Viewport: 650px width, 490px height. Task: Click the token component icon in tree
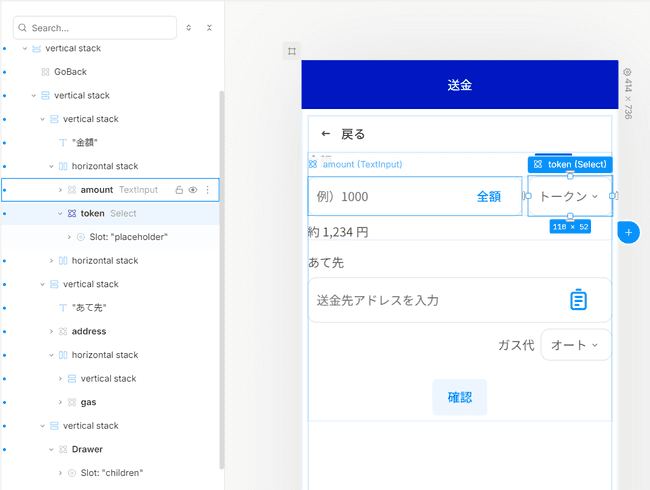(x=72, y=213)
